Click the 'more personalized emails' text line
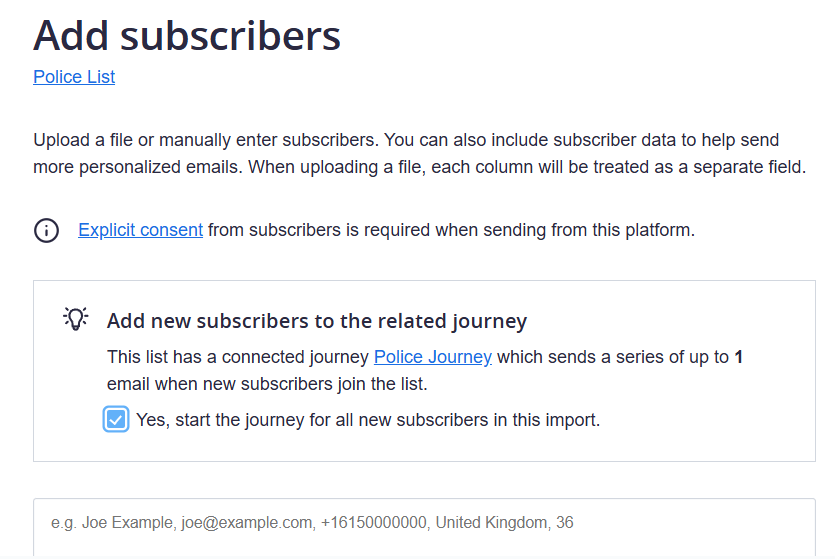 pos(138,167)
